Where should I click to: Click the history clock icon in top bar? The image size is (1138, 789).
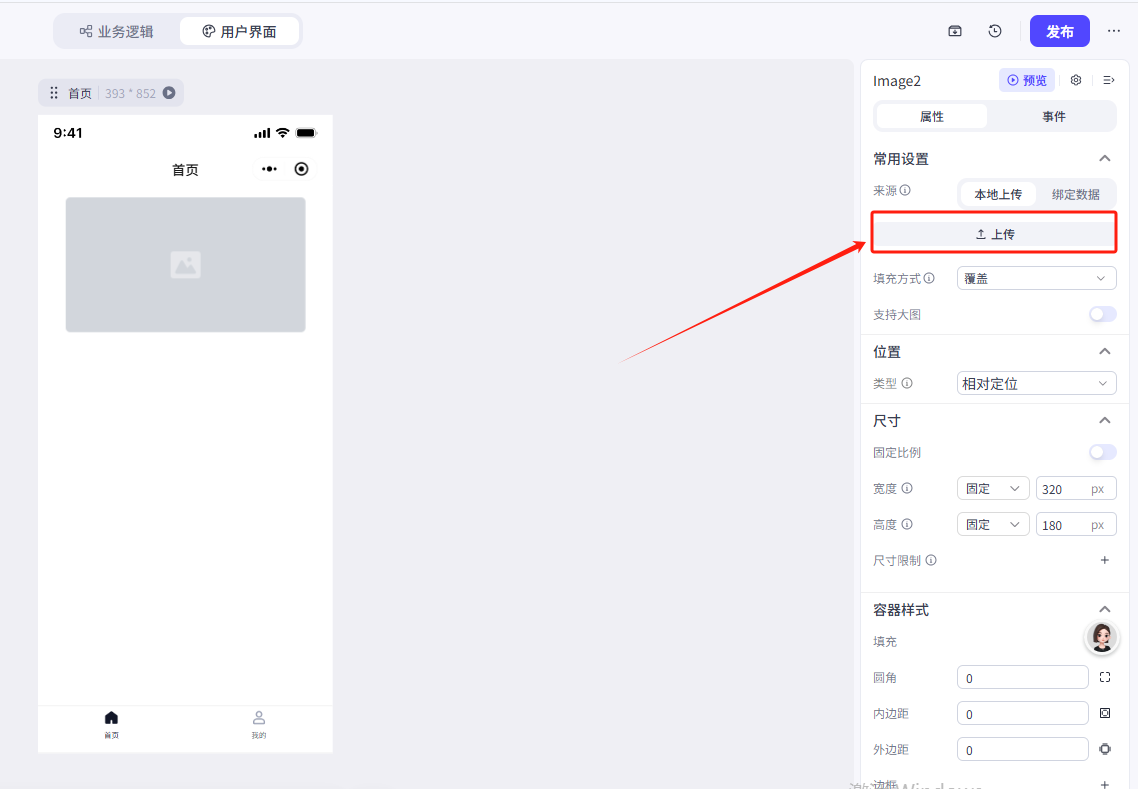[x=995, y=31]
